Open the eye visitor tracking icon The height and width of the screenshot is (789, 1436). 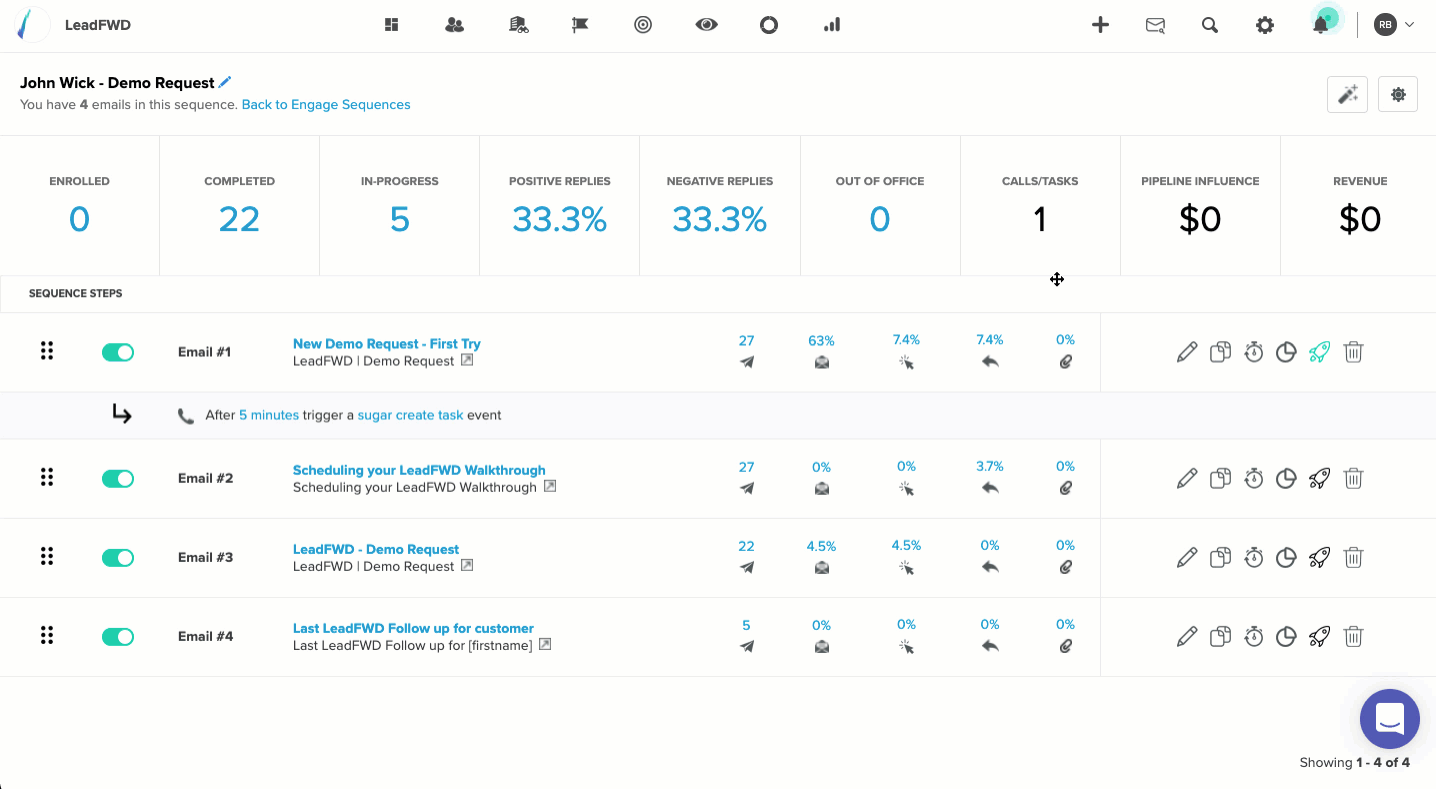coord(707,25)
